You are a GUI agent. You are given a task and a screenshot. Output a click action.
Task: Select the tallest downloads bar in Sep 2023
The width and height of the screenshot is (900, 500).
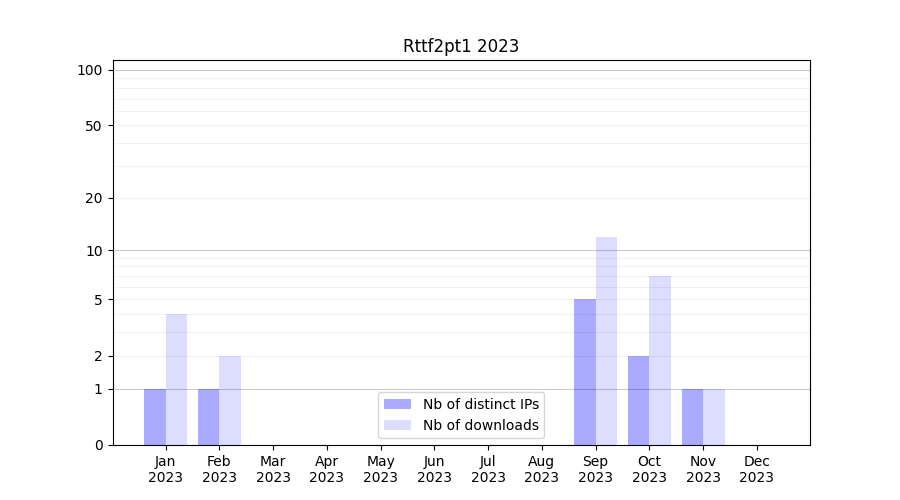pyautogui.click(x=606, y=341)
